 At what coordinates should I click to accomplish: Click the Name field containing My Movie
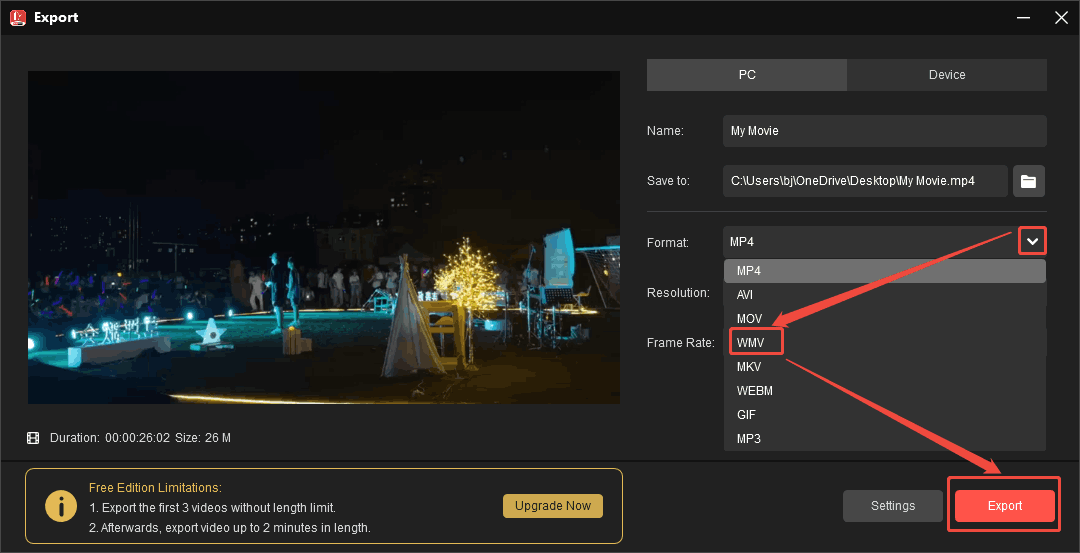point(884,131)
